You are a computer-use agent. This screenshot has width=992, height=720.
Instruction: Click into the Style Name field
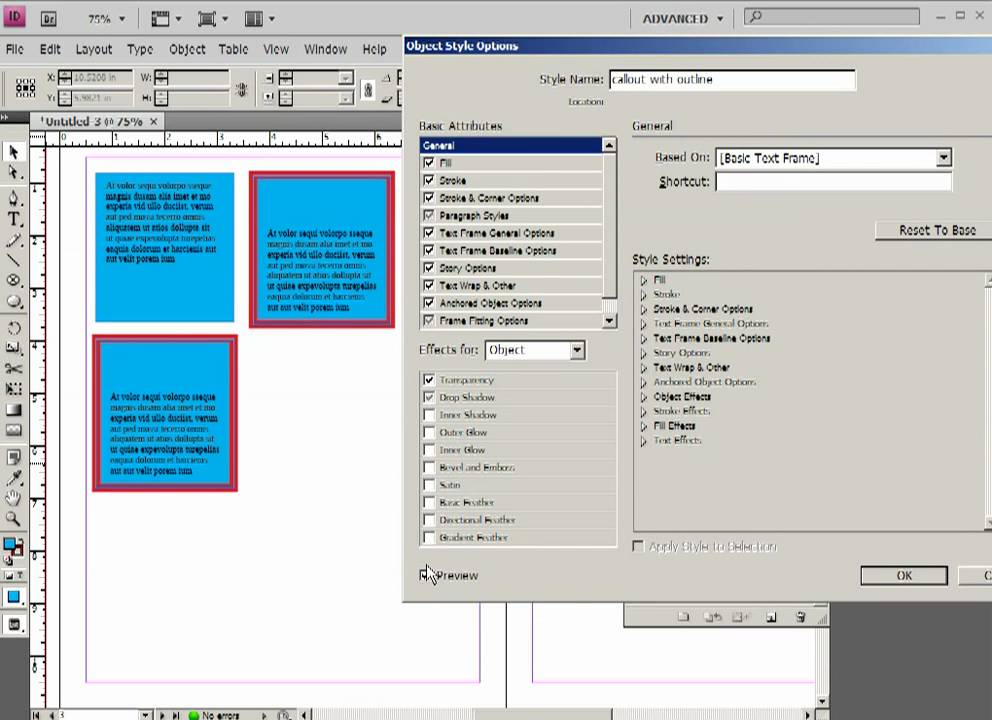pyautogui.click(x=732, y=80)
